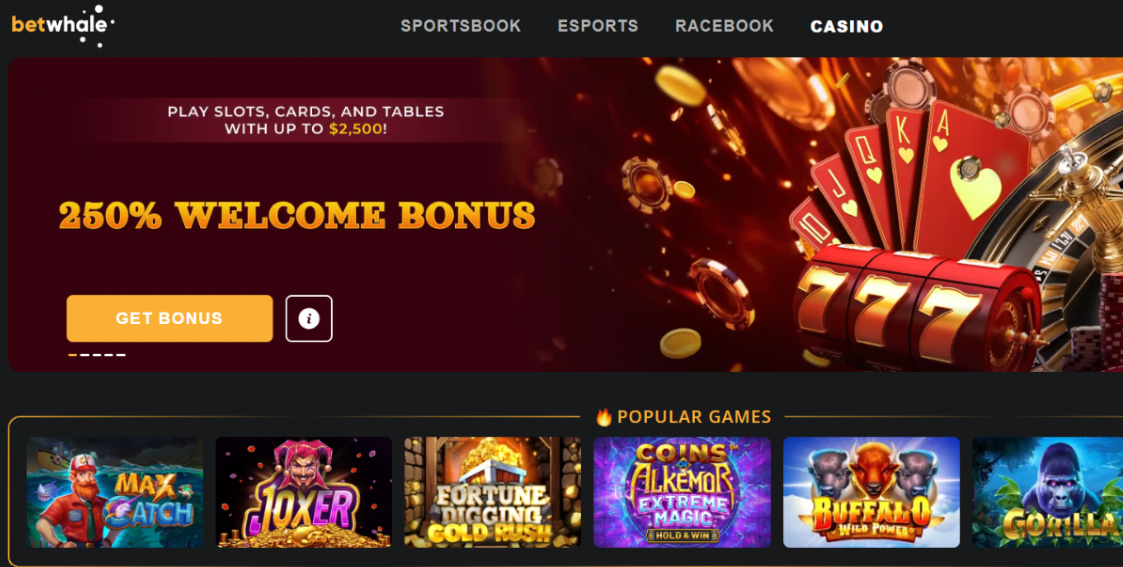Click the 250% Welcome Bonus headline
The height and width of the screenshot is (567, 1123).
[297, 215]
